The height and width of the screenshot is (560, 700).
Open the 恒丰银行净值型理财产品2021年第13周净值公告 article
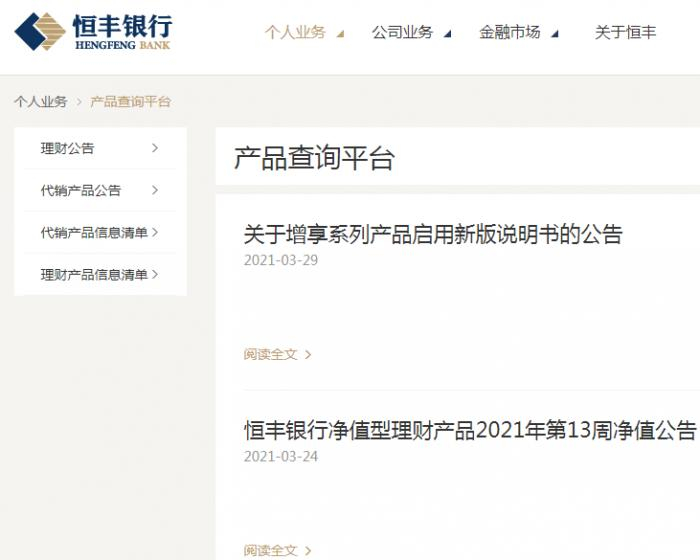tap(470, 430)
